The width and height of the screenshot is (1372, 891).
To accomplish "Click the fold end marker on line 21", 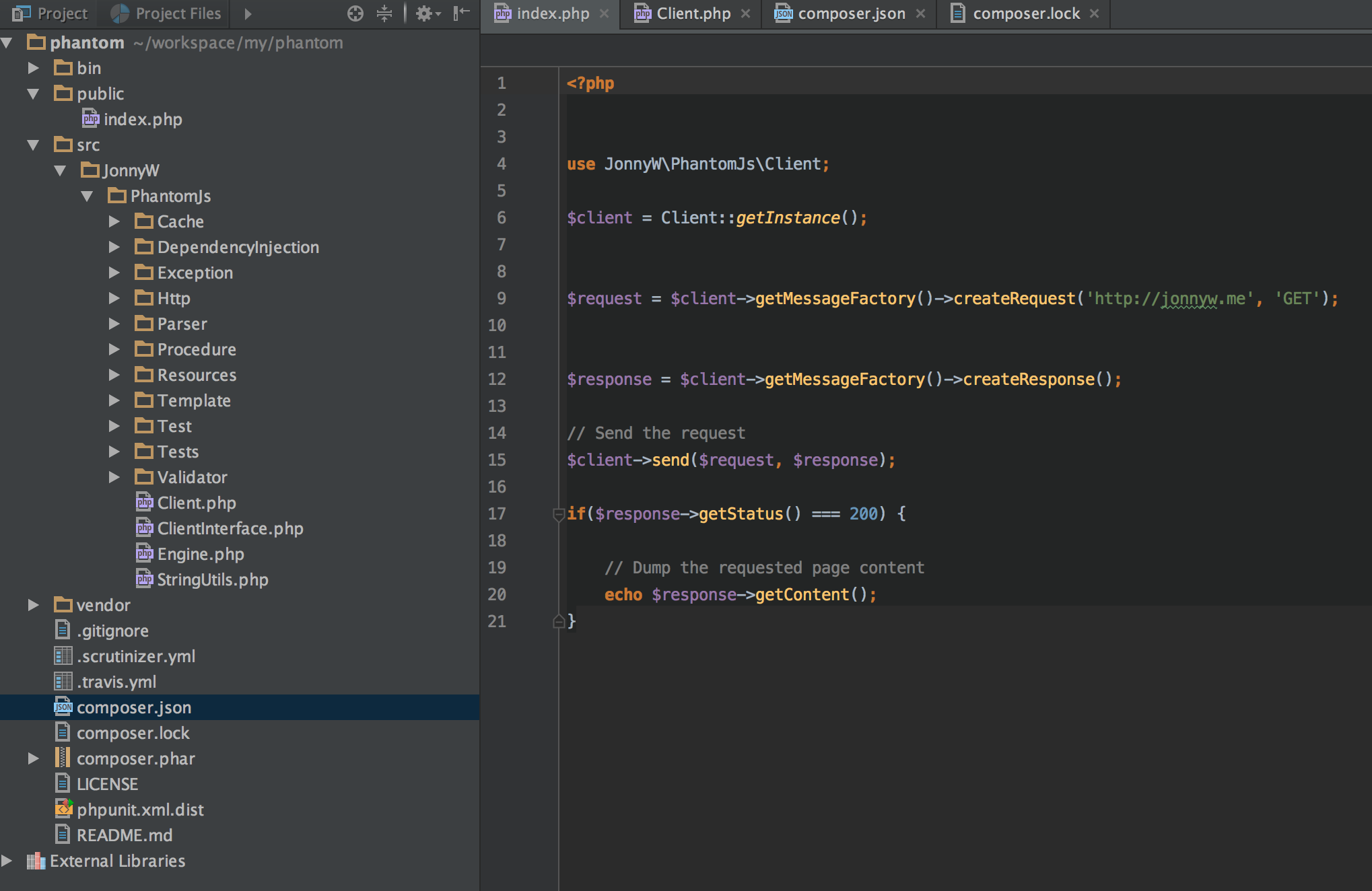I will [558, 621].
